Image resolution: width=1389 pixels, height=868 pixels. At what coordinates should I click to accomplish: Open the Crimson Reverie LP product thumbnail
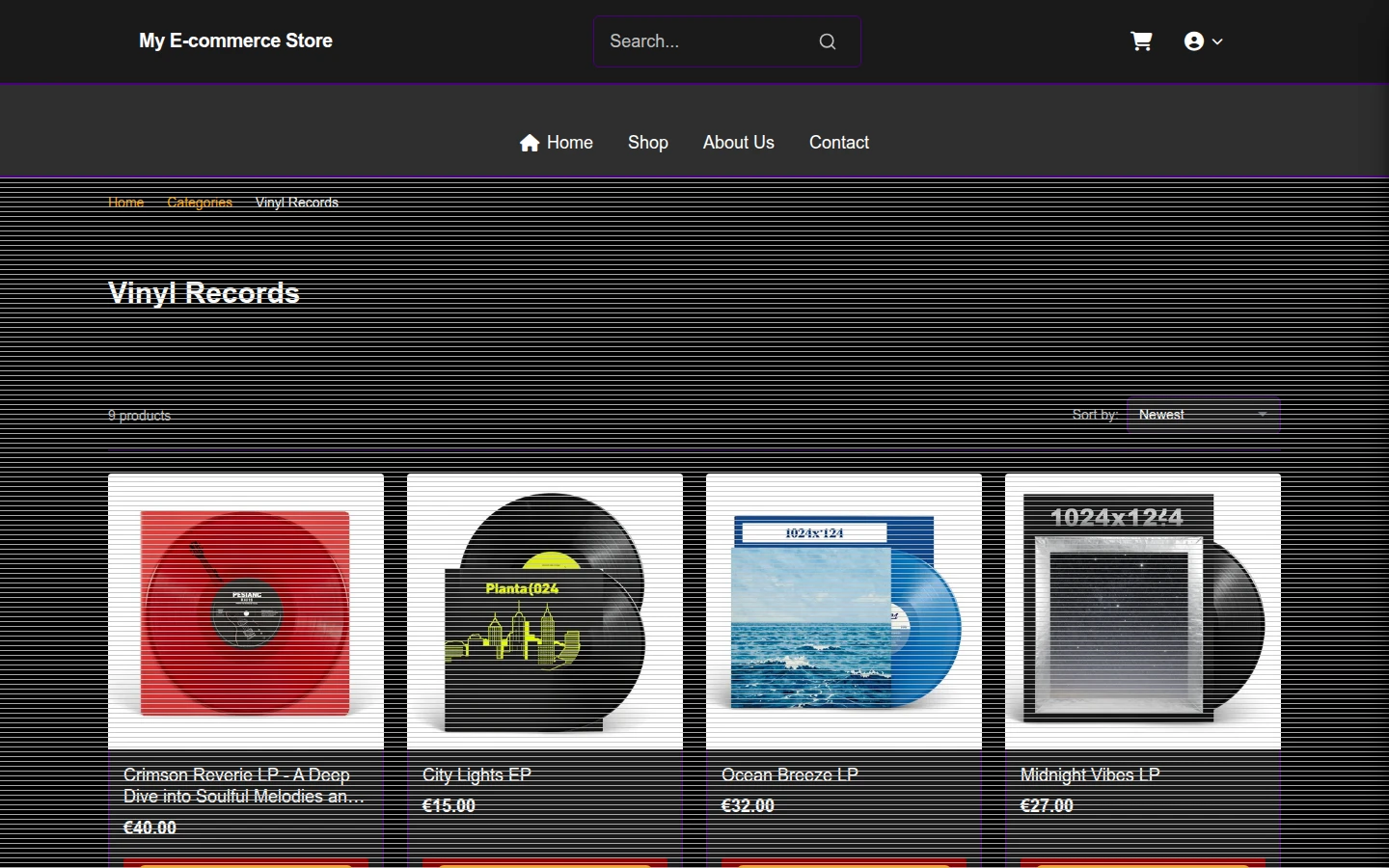coord(246,611)
